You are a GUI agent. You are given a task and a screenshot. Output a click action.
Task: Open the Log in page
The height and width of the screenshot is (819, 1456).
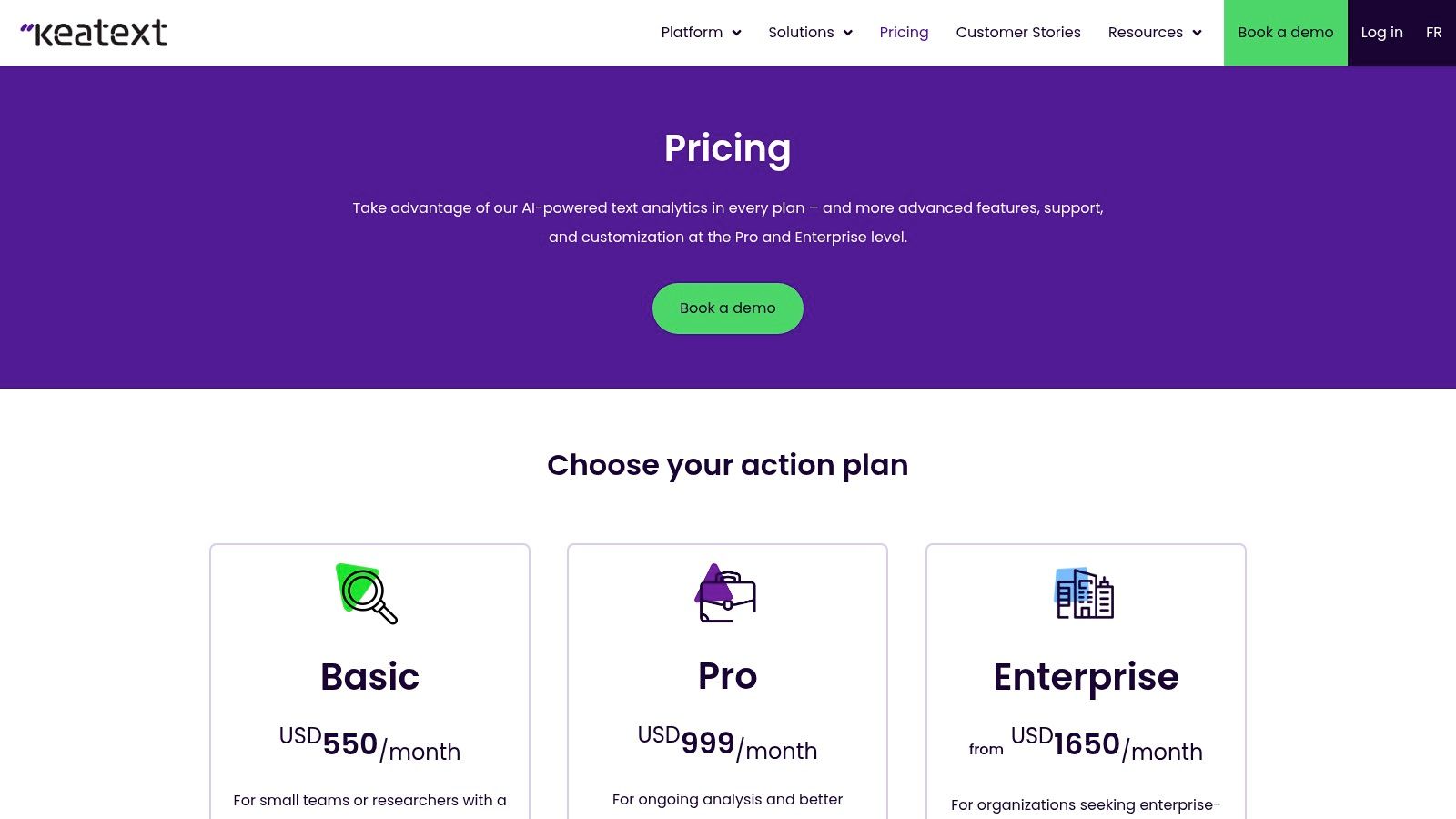pyautogui.click(x=1381, y=33)
